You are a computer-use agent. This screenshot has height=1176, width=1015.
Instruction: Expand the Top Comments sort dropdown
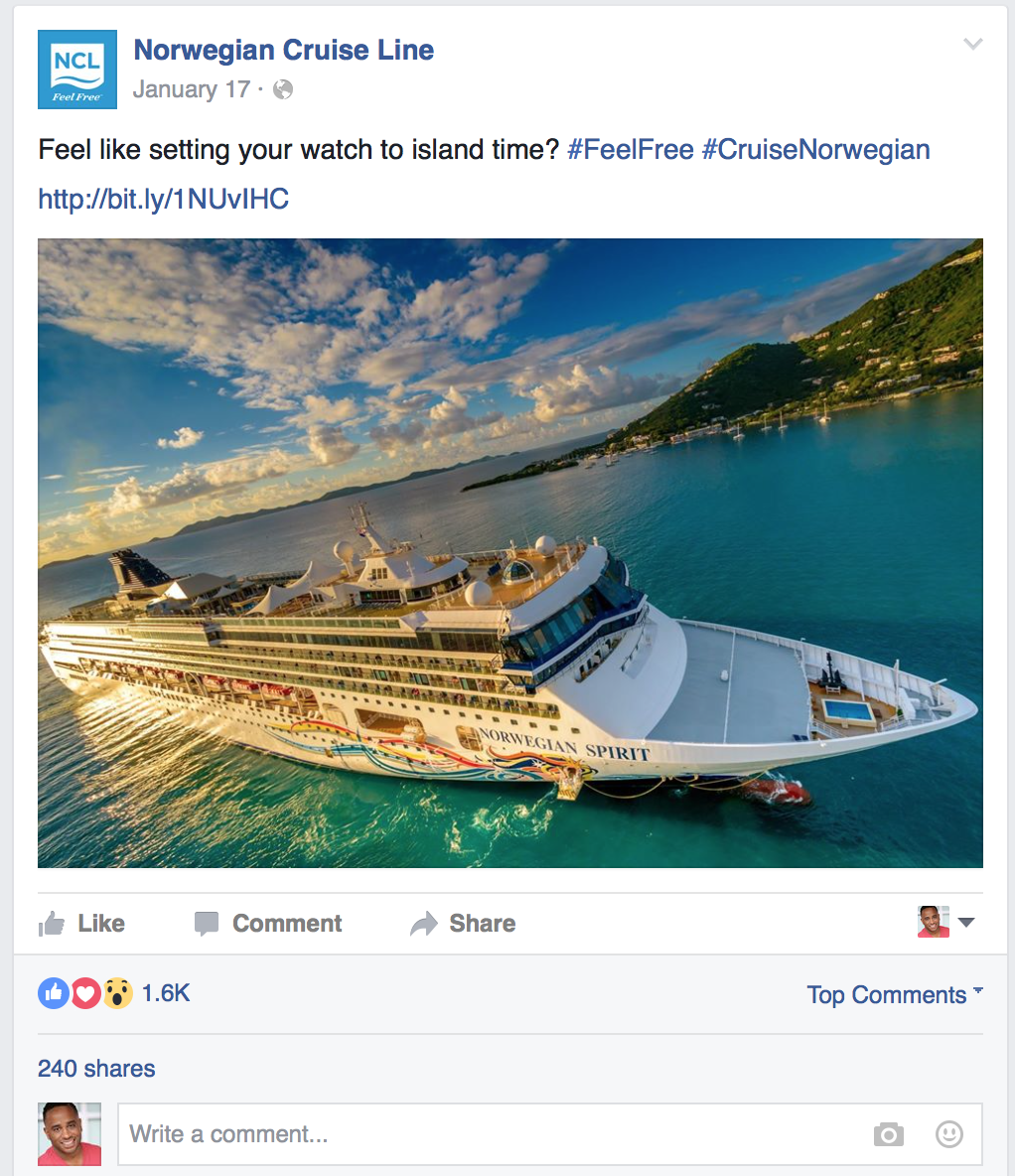(x=894, y=994)
